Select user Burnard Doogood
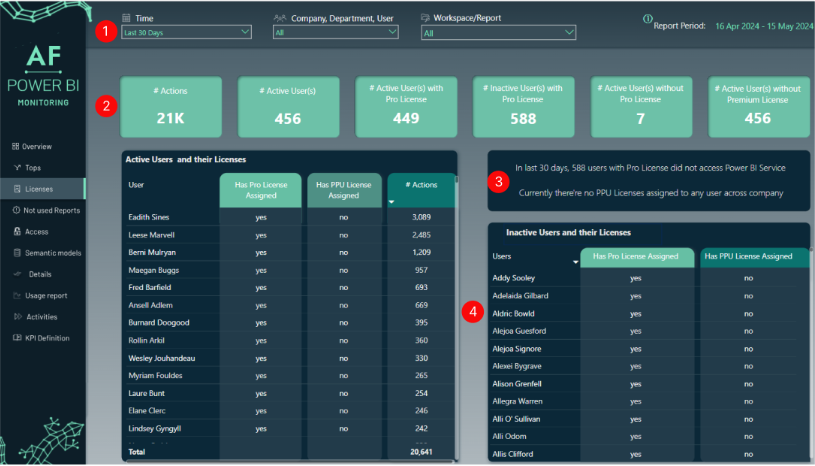This screenshot has width=815, height=466. pyautogui.click(x=159, y=323)
